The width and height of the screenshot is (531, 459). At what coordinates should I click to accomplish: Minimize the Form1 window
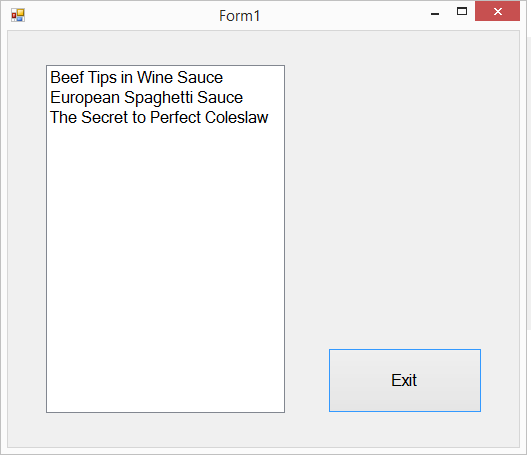[435, 12]
